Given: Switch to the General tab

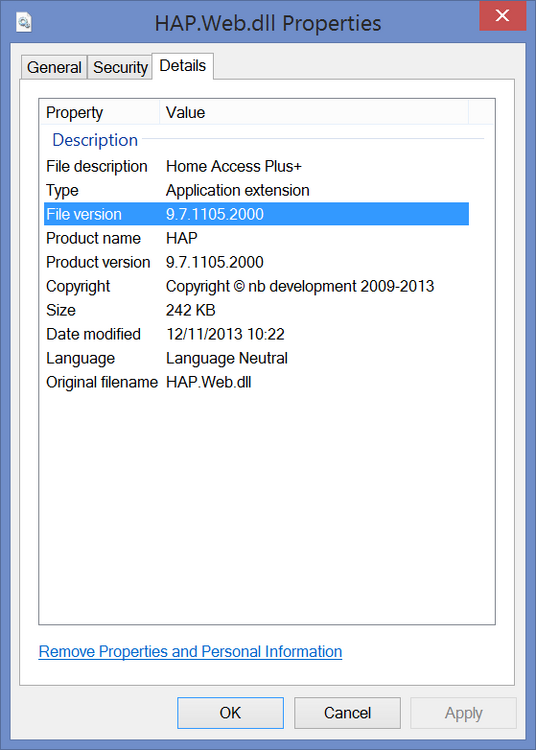Looking at the screenshot, I should (x=54, y=67).
